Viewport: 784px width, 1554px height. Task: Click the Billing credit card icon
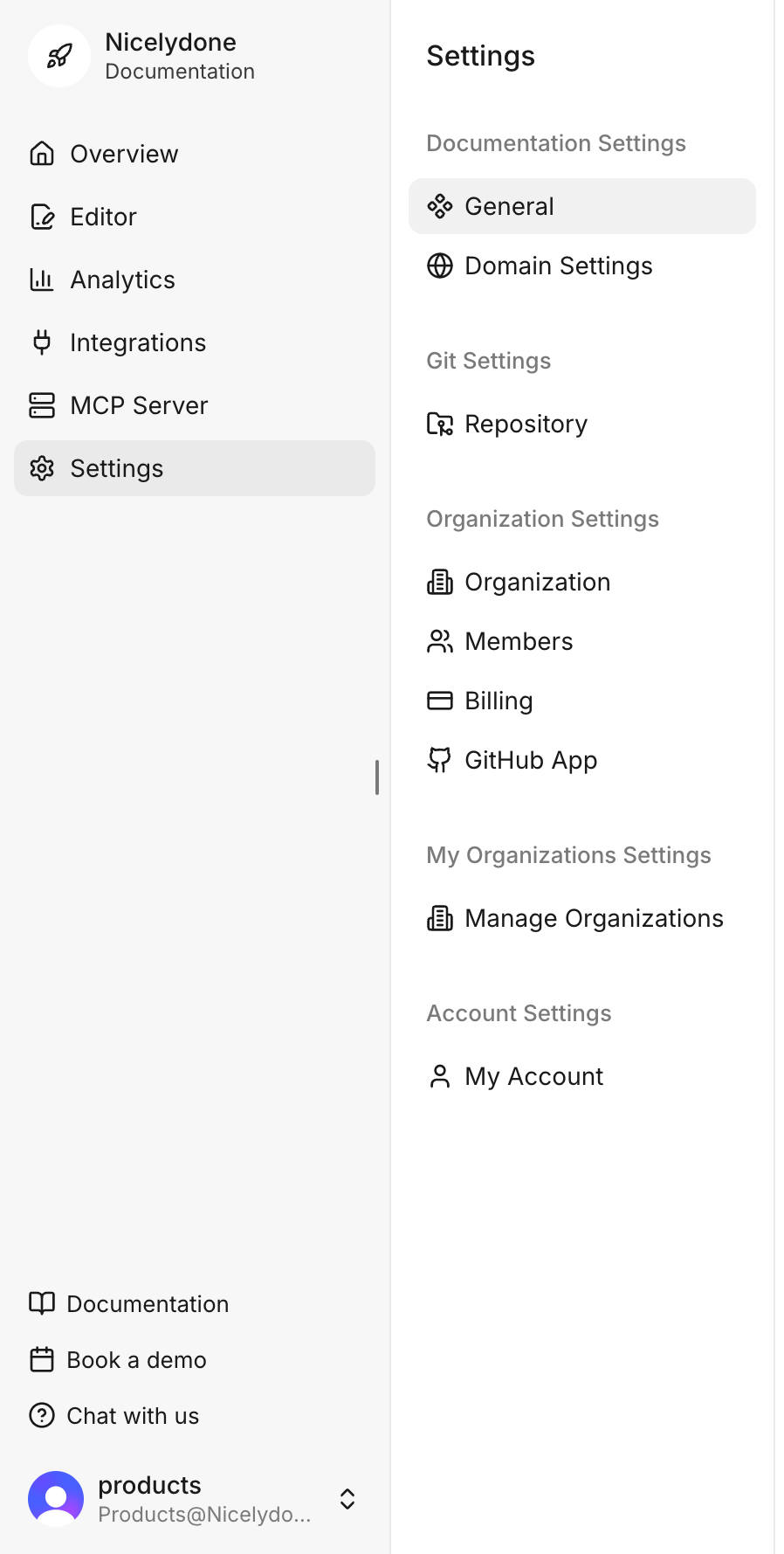(x=439, y=701)
